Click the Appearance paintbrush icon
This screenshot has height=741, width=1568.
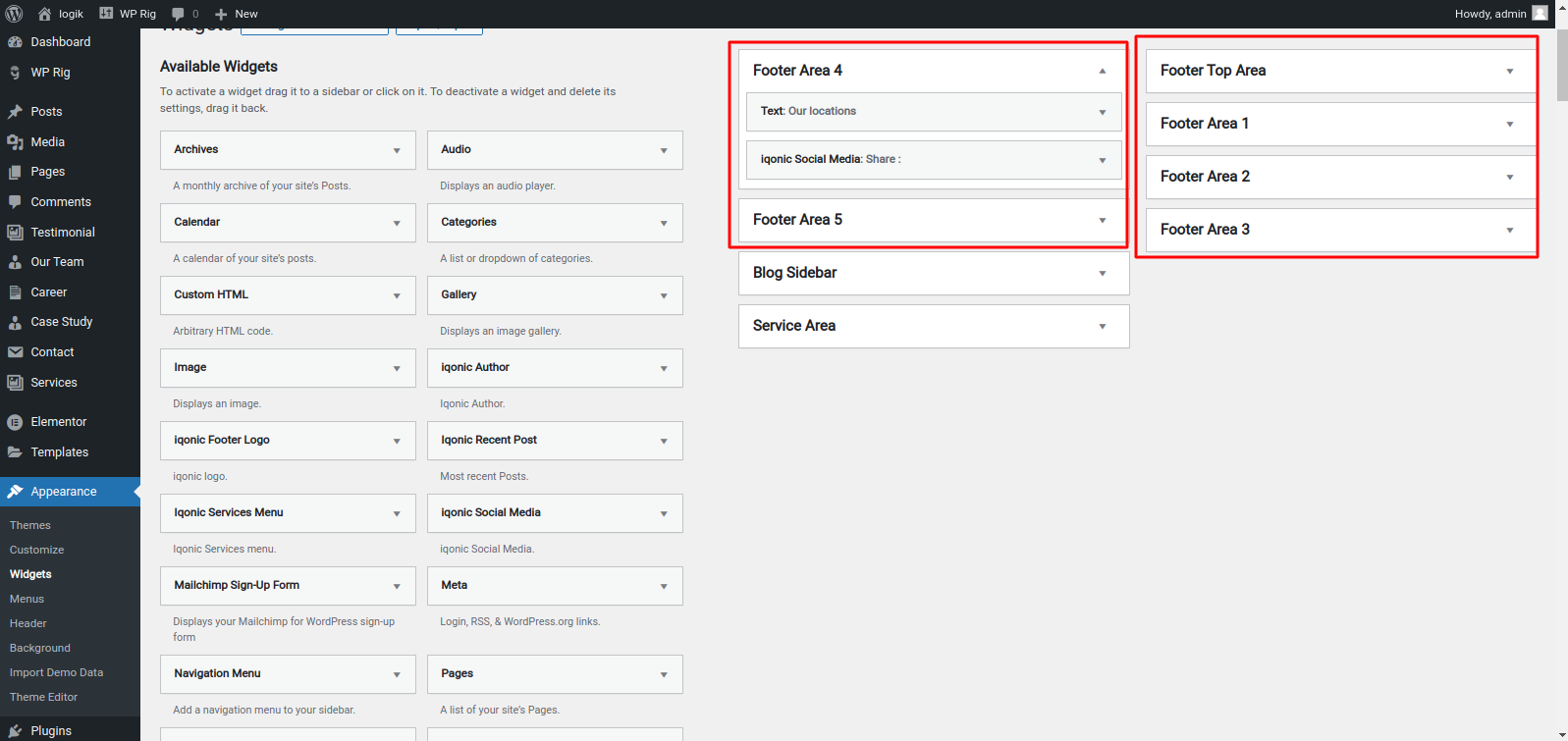tap(15, 492)
